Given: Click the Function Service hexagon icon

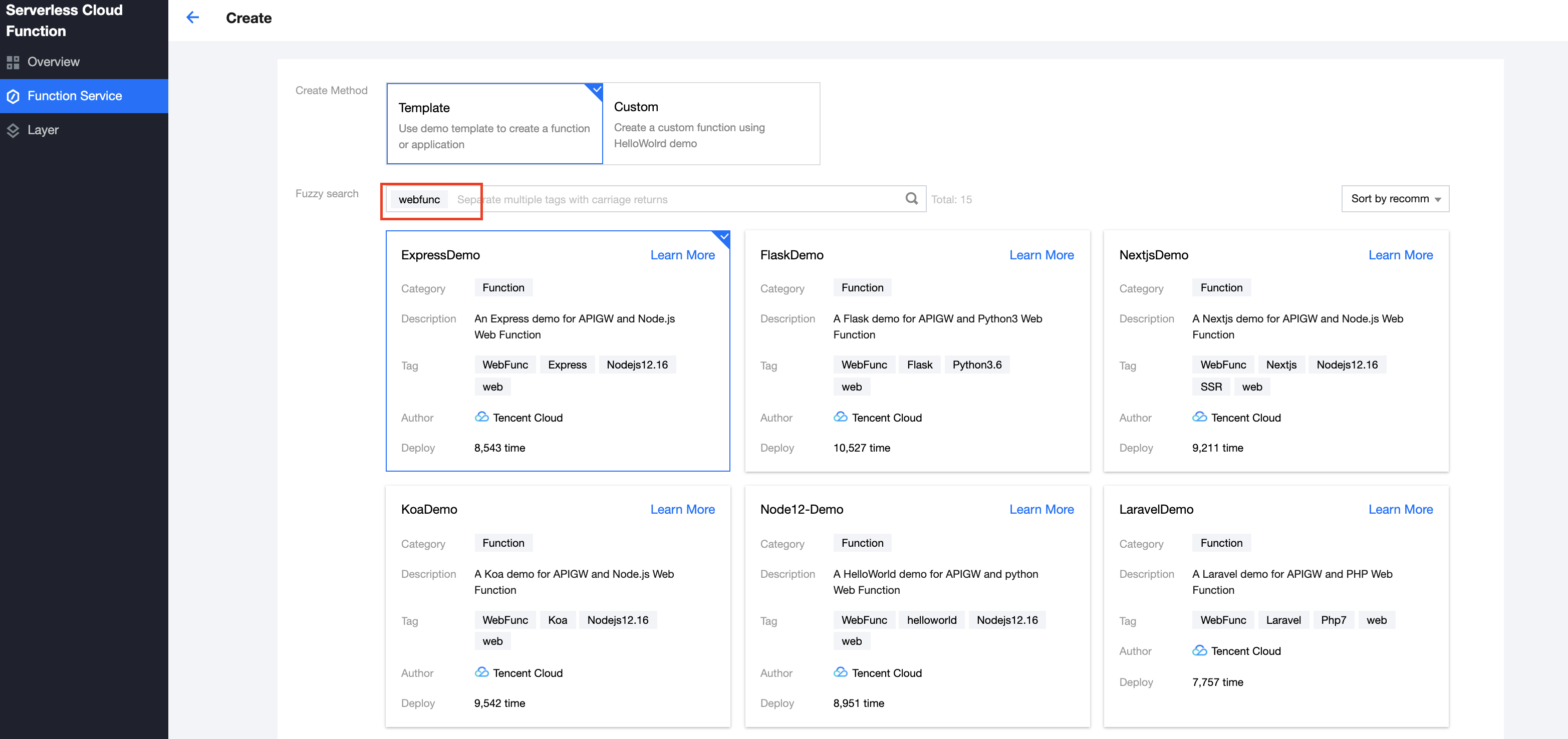Looking at the screenshot, I should 13,96.
